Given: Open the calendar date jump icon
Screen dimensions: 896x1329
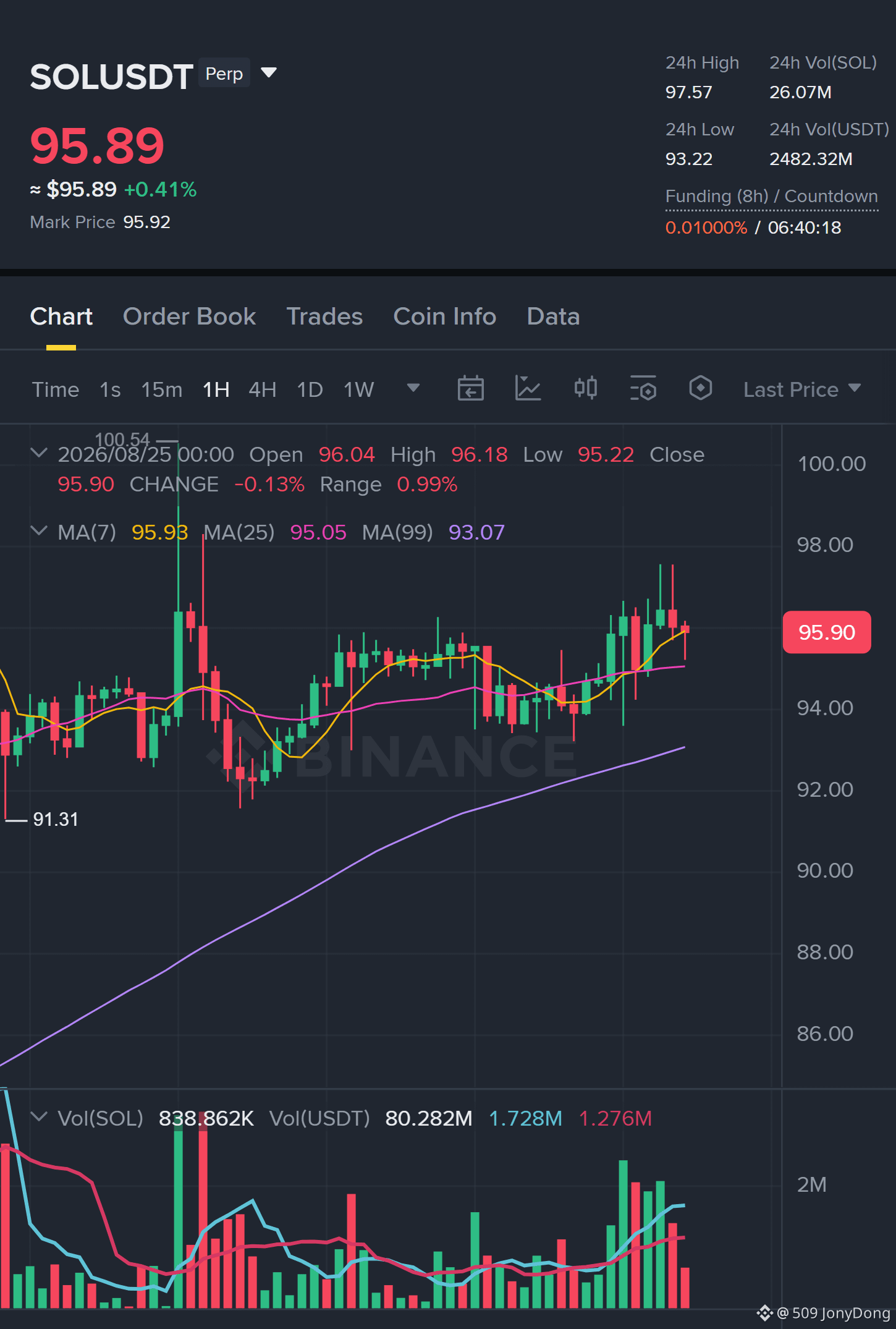Looking at the screenshot, I should [470, 389].
